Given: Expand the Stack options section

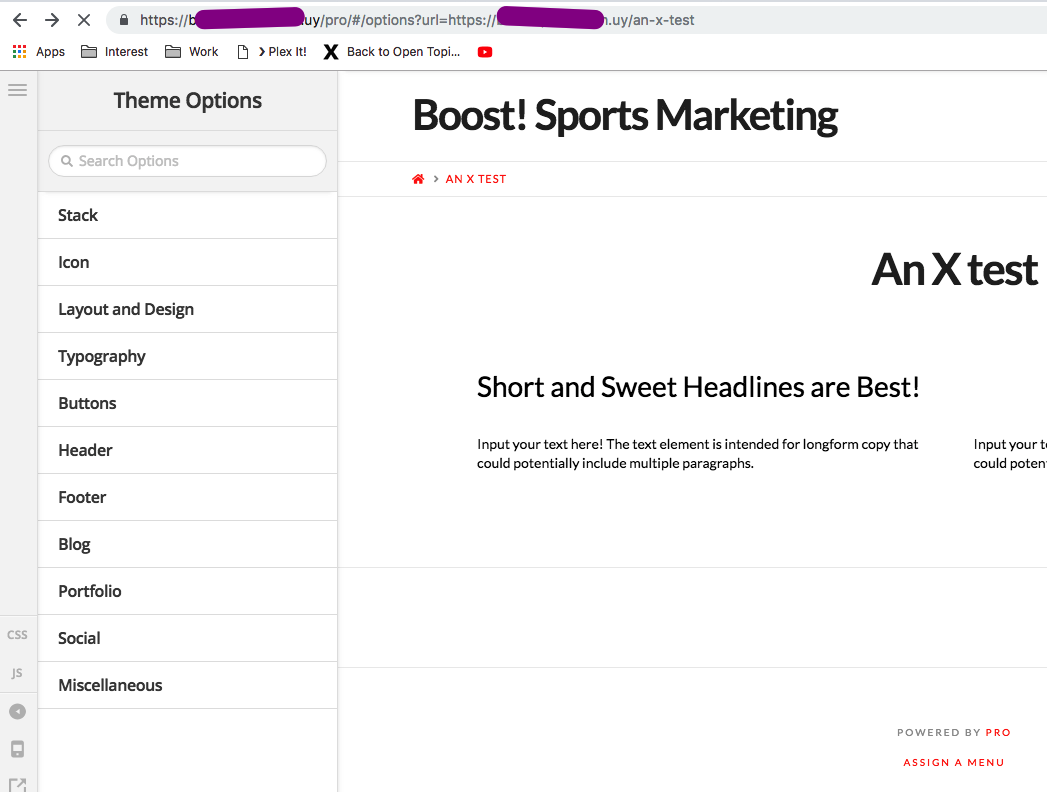Looking at the screenshot, I should pos(187,215).
